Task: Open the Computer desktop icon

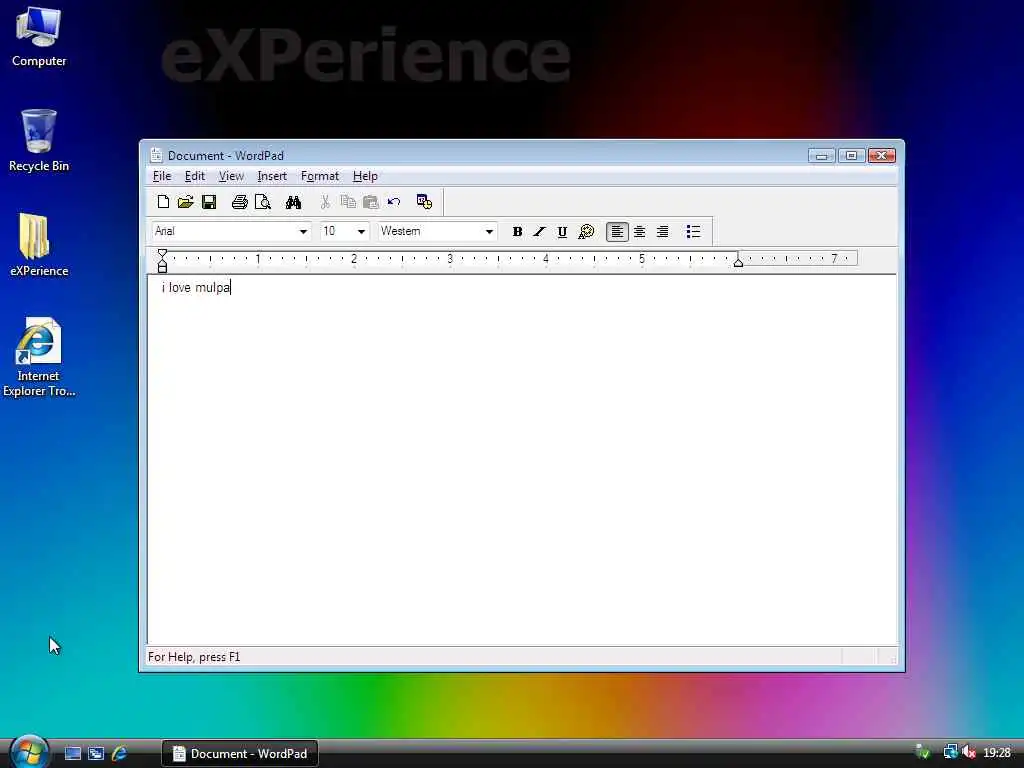Action: pos(39,37)
